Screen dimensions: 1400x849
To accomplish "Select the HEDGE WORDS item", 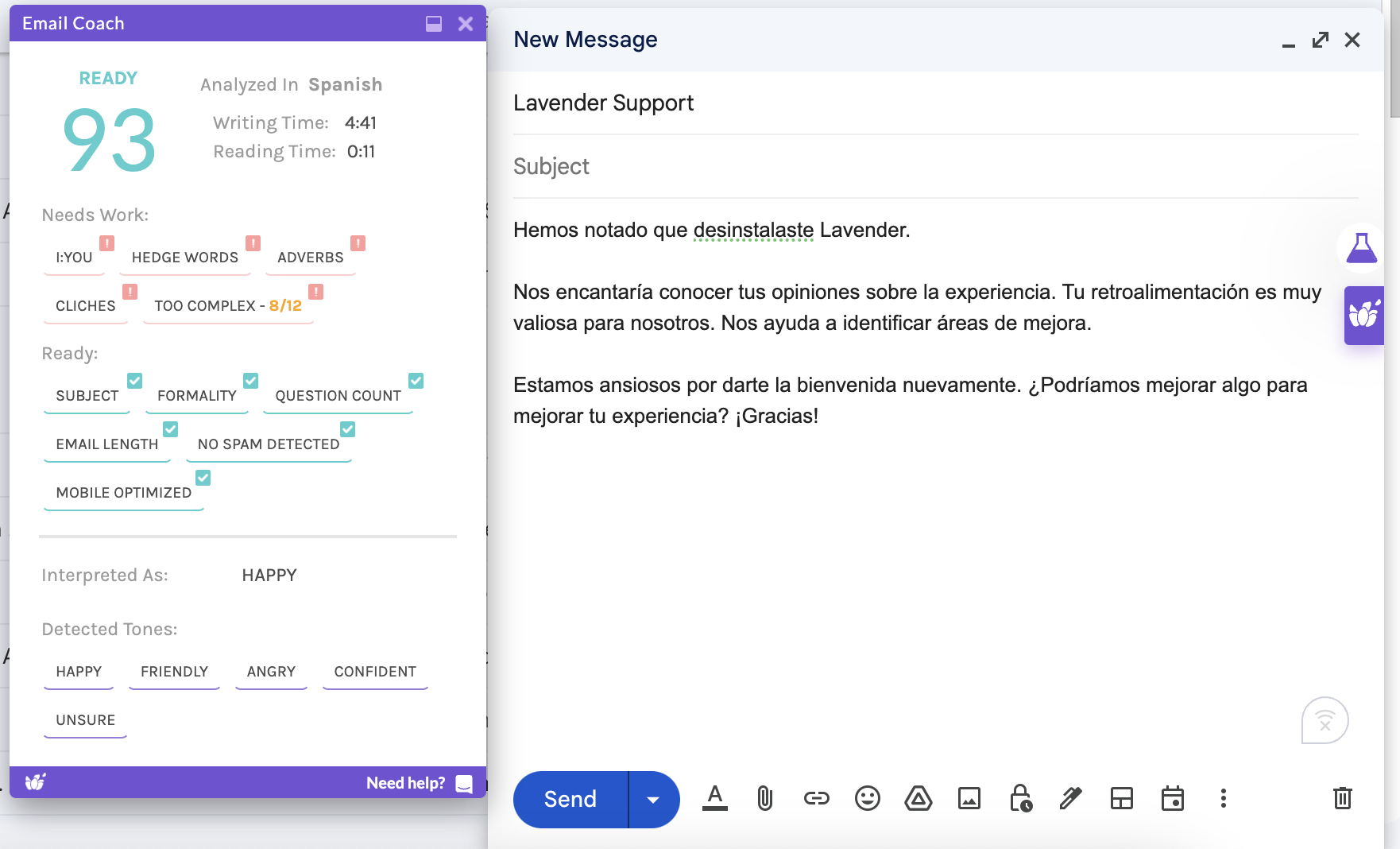I will click(185, 258).
